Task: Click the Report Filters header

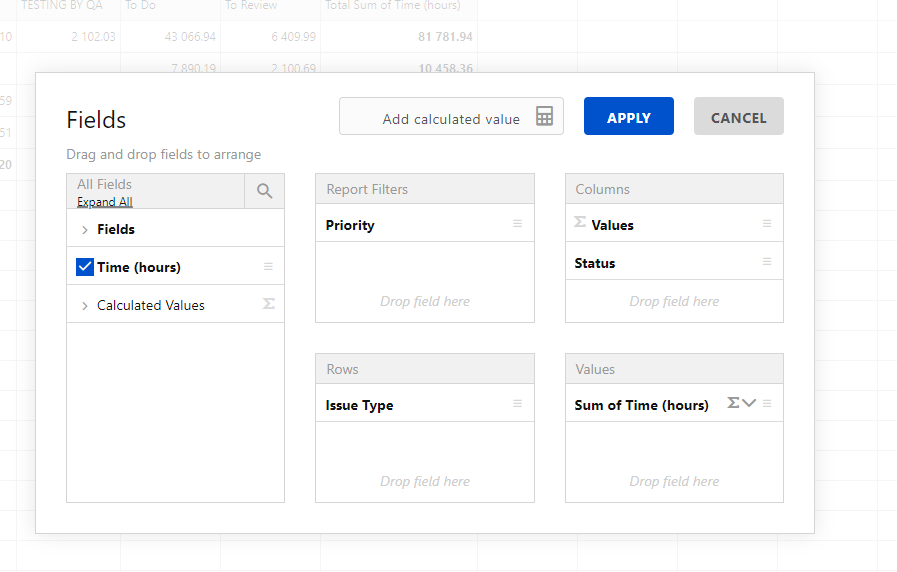Action: coord(424,189)
